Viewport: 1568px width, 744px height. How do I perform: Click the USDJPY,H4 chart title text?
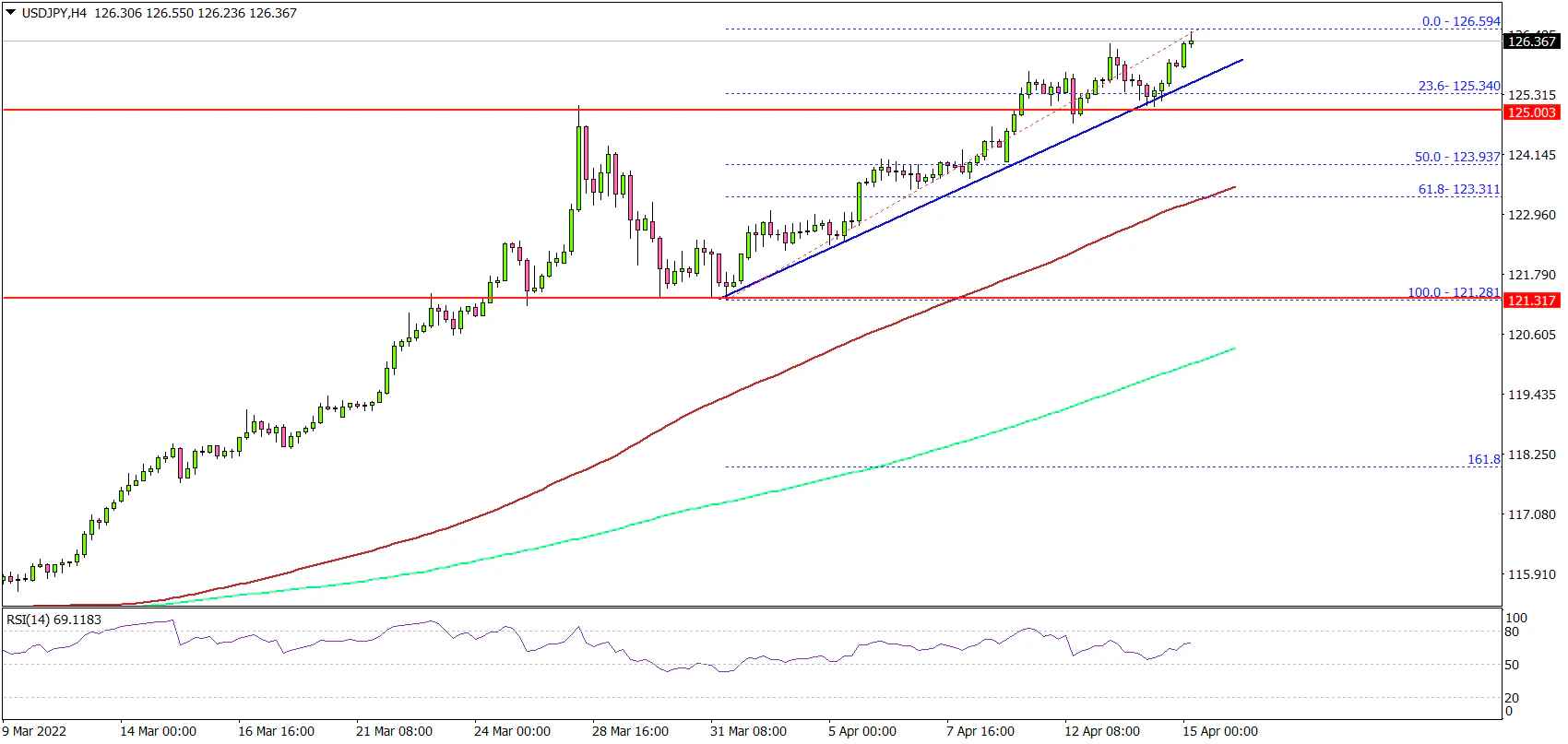(53, 13)
